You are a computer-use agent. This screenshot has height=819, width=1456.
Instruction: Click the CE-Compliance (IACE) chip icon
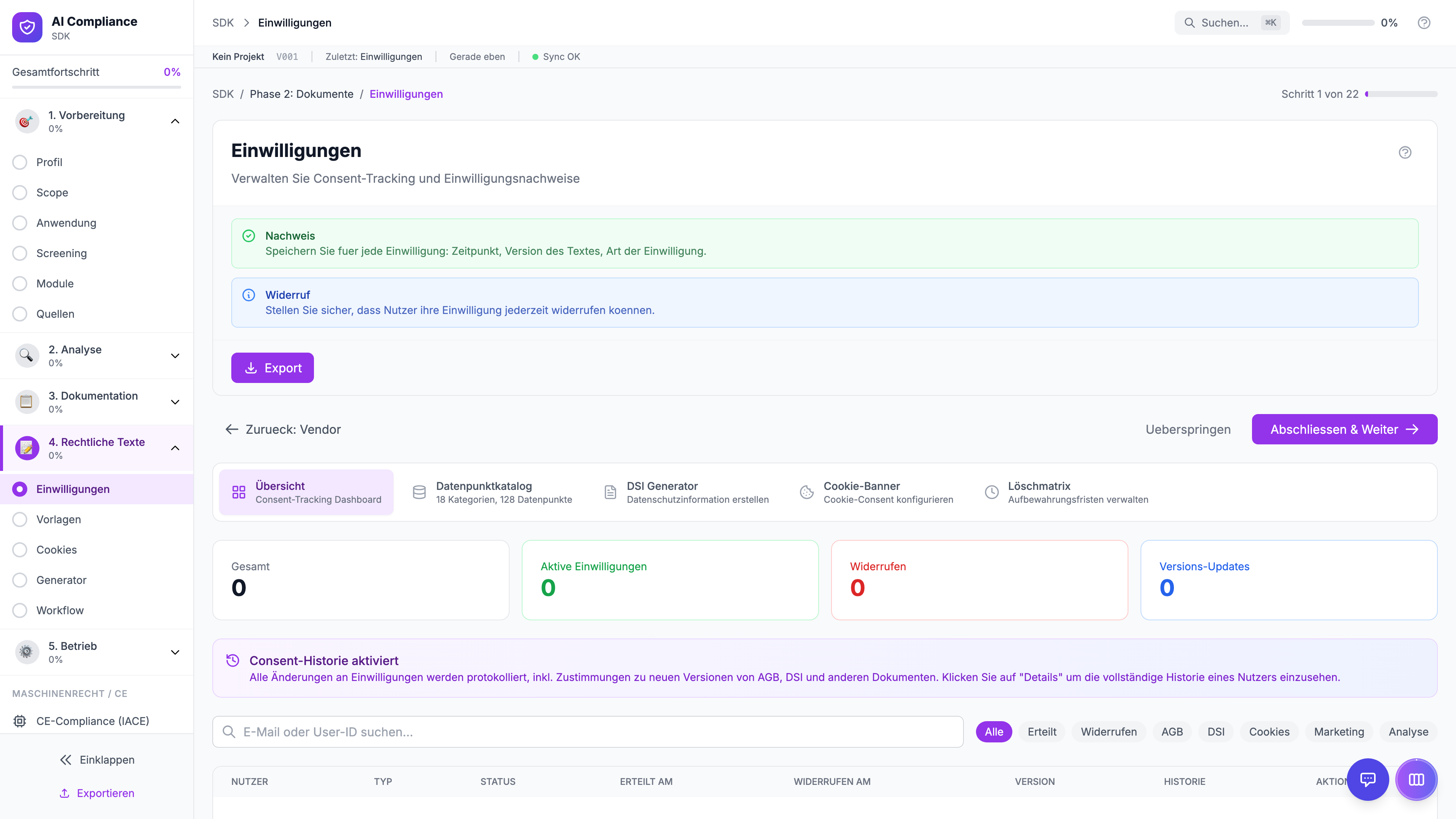(x=20, y=721)
